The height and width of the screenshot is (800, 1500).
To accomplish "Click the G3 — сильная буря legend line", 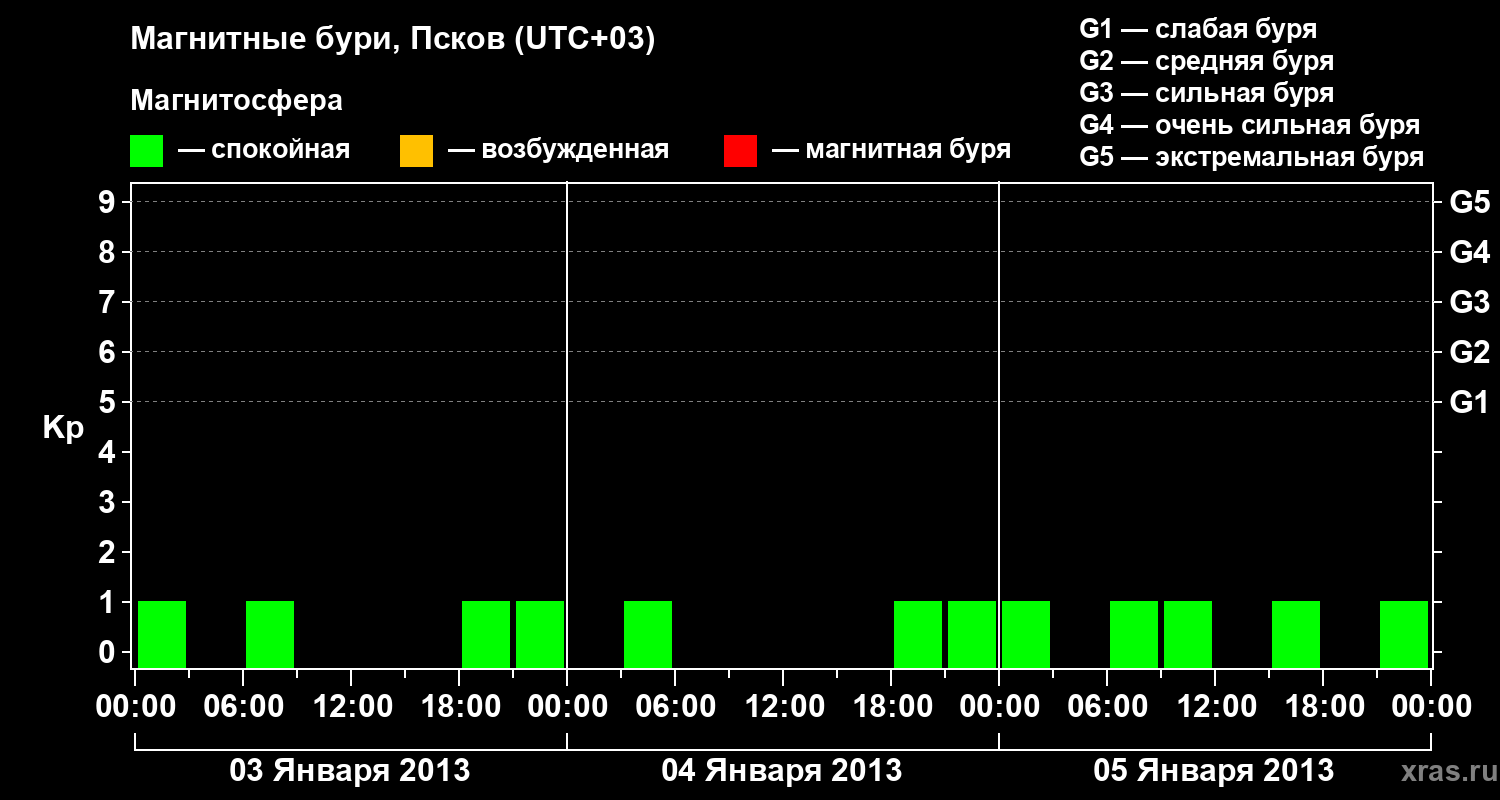I will tap(1206, 93).
